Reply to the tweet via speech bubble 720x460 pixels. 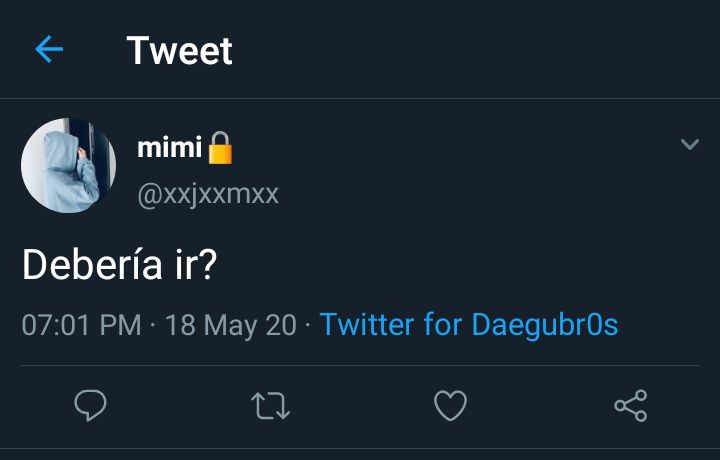pyautogui.click(x=90, y=405)
